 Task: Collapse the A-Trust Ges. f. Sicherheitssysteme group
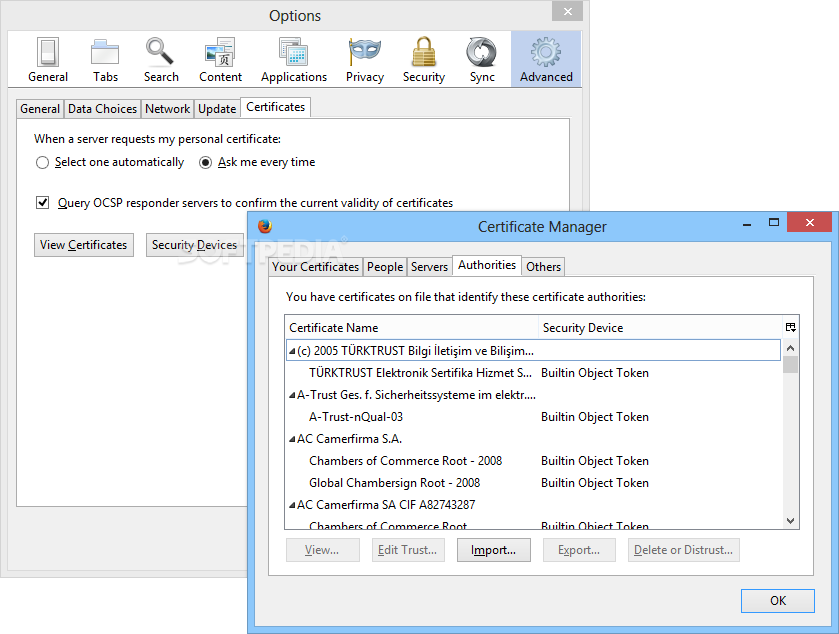coord(292,395)
